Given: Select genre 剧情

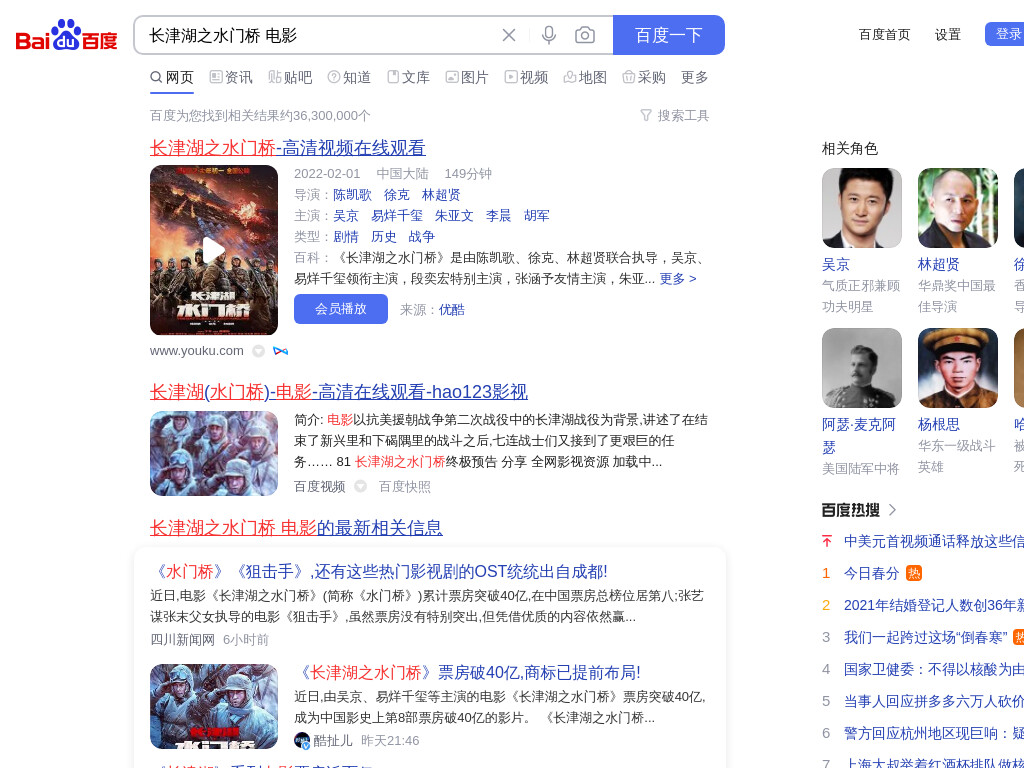Looking at the screenshot, I should coord(345,236).
